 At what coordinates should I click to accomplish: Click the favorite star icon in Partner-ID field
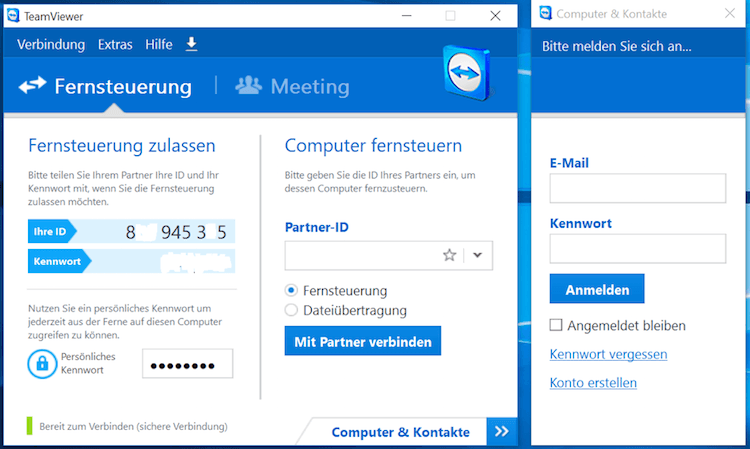[x=449, y=255]
